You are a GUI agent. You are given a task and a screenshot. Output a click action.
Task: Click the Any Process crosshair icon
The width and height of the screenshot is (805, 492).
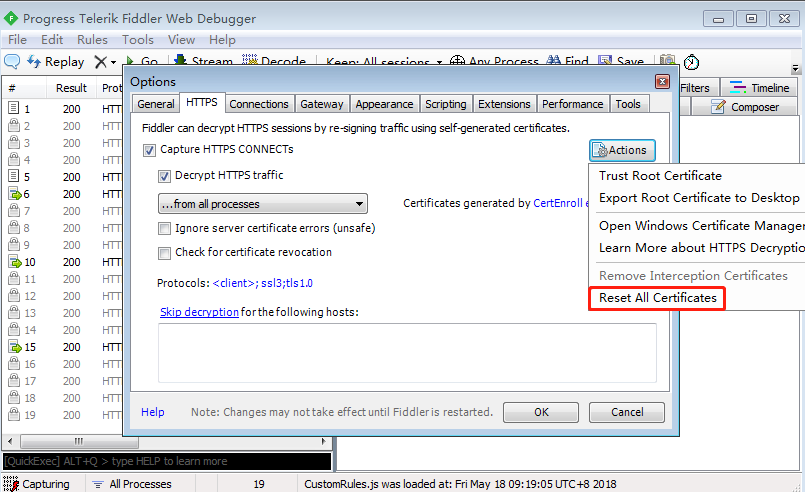tap(457, 60)
